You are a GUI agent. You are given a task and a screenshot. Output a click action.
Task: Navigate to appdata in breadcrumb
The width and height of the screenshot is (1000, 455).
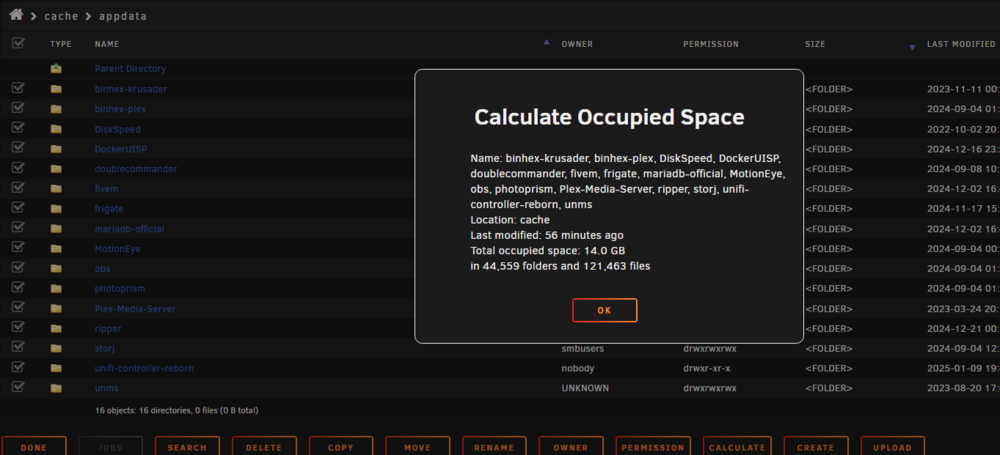tap(123, 16)
